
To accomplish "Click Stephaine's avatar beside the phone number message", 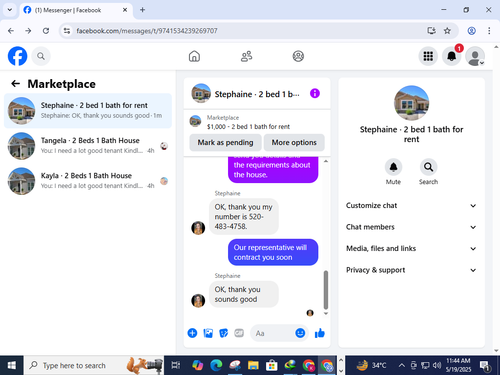I will click(x=198, y=228).
